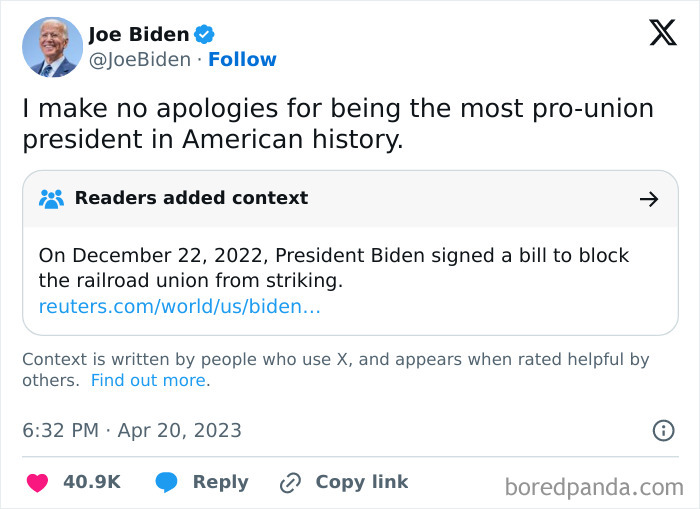This screenshot has width=700, height=509.
Task: Like the post with the heart icon
Action: (37, 483)
